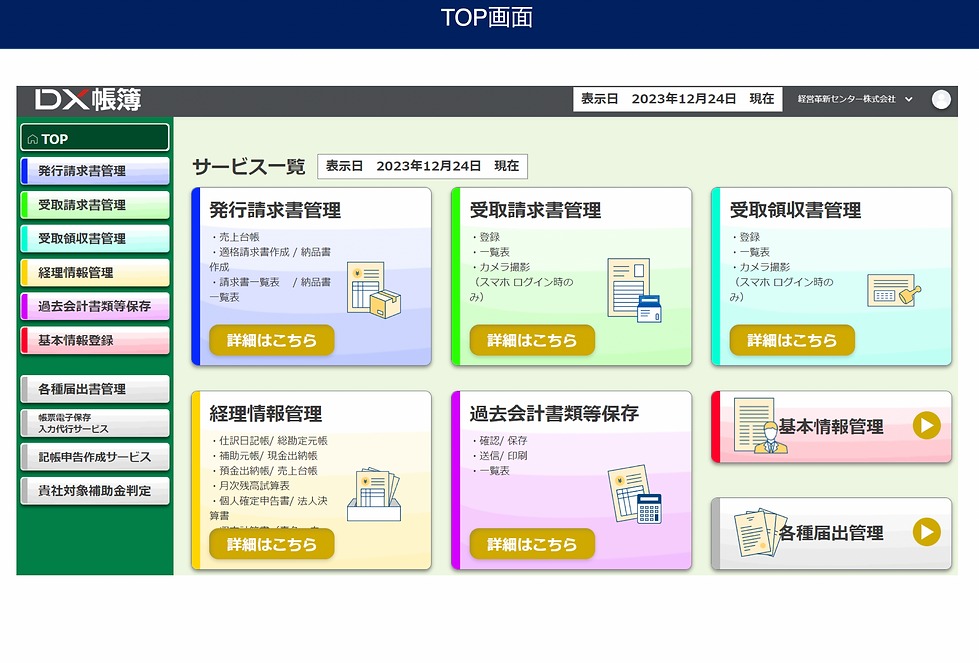Image resolution: width=979 pixels, height=663 pixels.
Task: Open 貴社対象補助金判定 in the sidebar
Action: coord(95,491)
